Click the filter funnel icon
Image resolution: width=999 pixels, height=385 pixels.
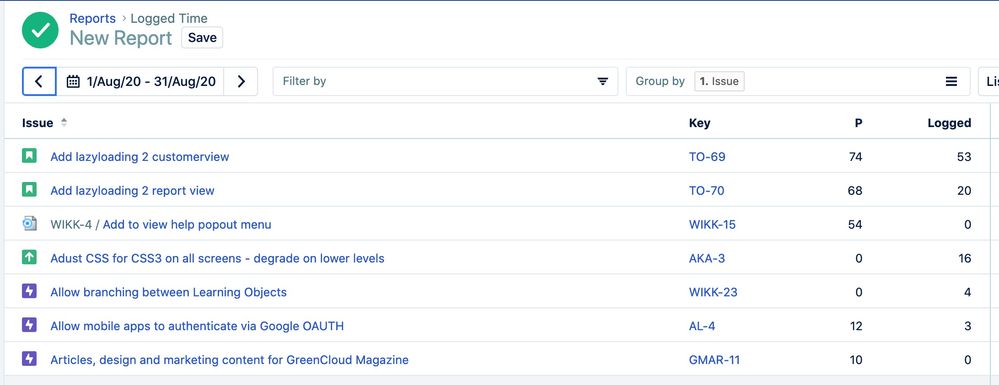point(602,82)
